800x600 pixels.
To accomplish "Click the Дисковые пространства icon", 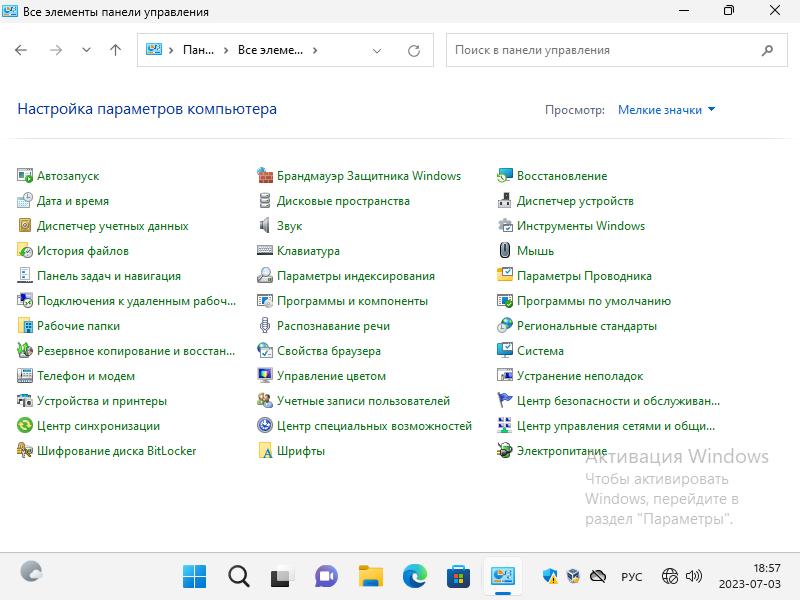I will pyautogui.click(x=265, y=201).
